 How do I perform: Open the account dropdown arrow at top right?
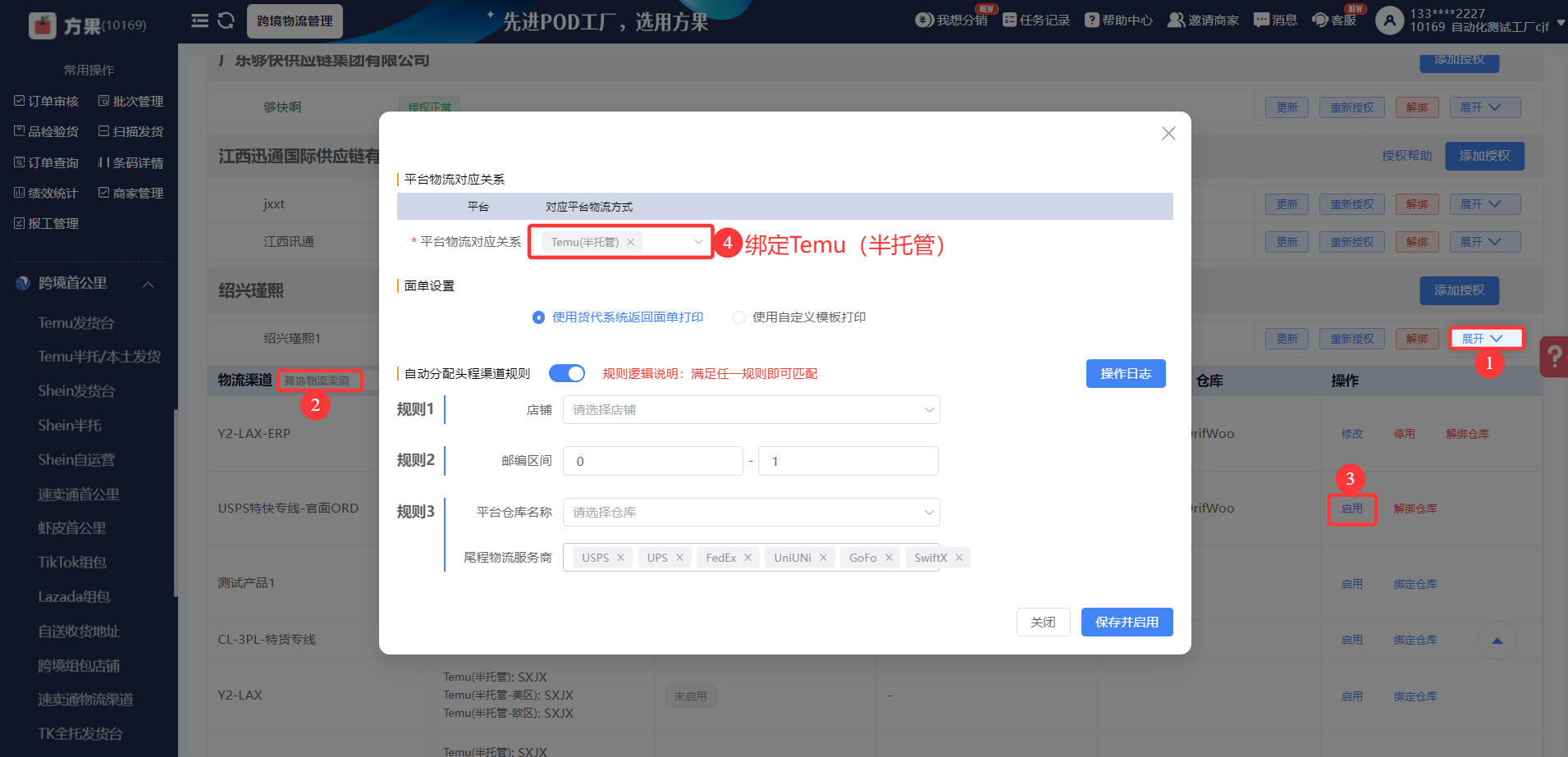point(1561,23)
